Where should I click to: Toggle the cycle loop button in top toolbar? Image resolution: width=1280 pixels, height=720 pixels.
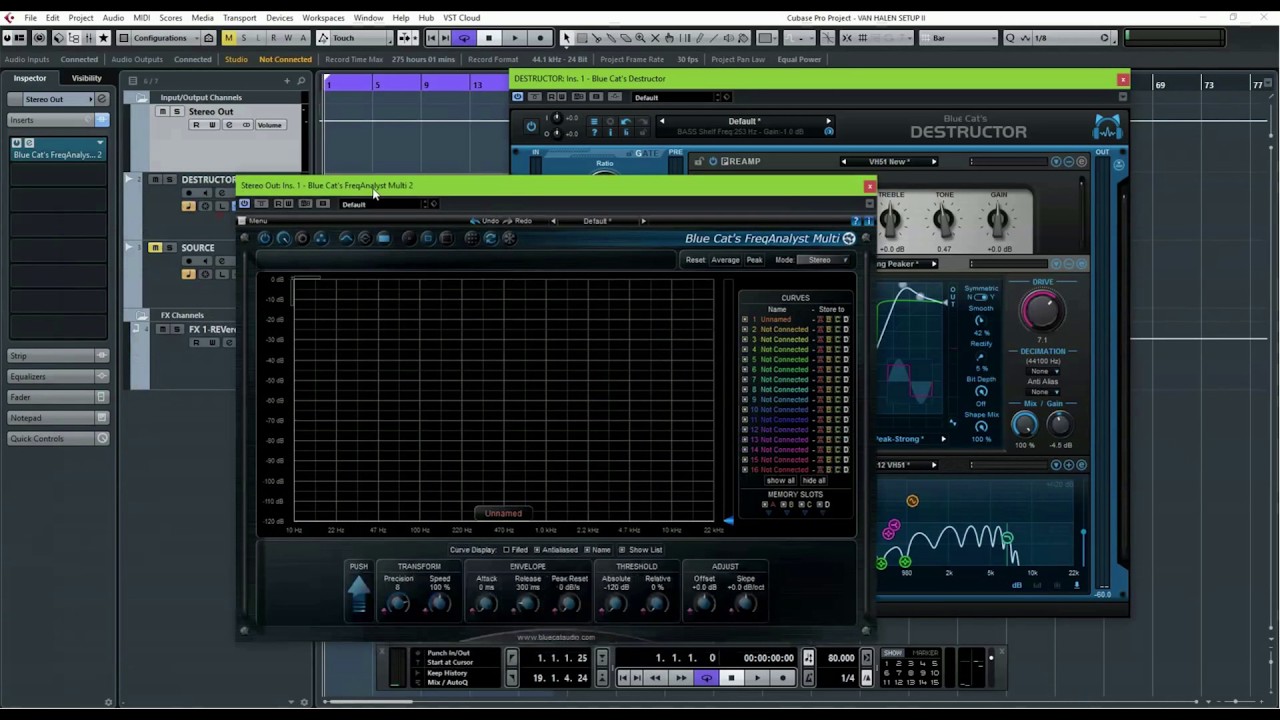[463, 38]
